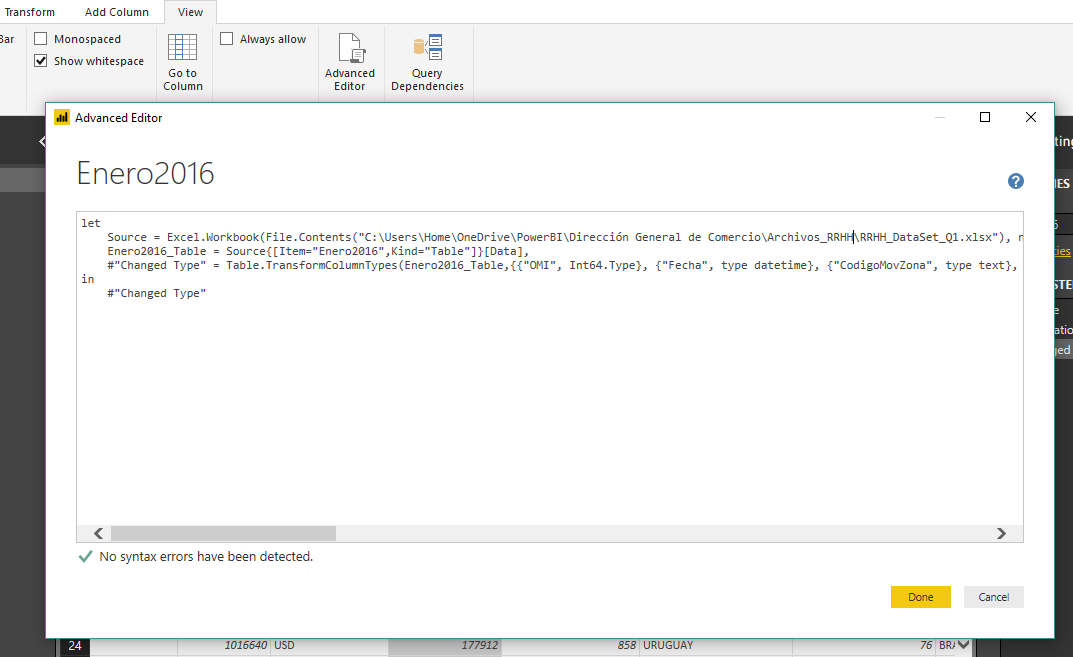Enable the Monospaced option

tap(40, 38)
